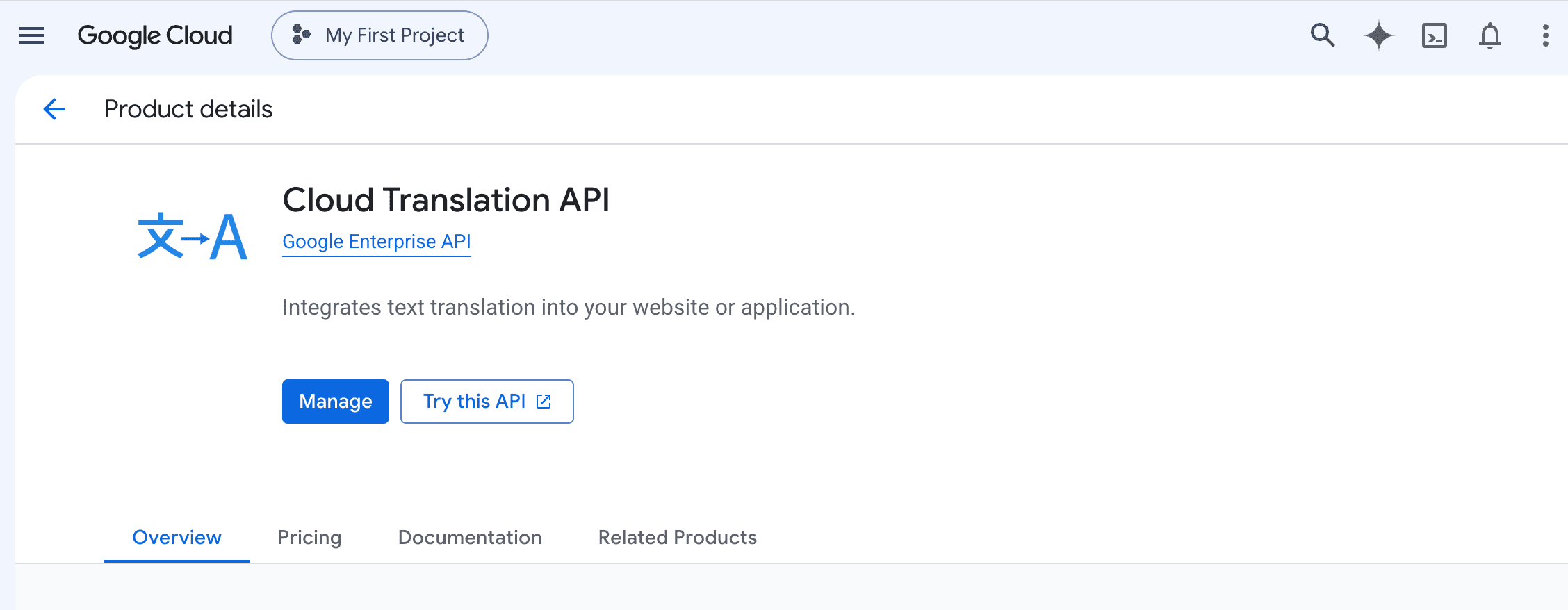
Task: Select the Overview tab
Action: pyautogui.click(x=177, y=538)
